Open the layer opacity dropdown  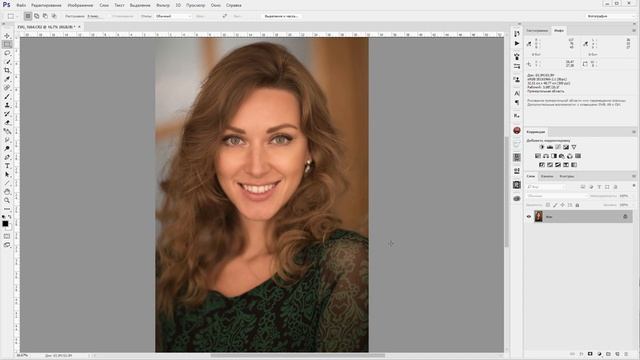tap(624, 196)
